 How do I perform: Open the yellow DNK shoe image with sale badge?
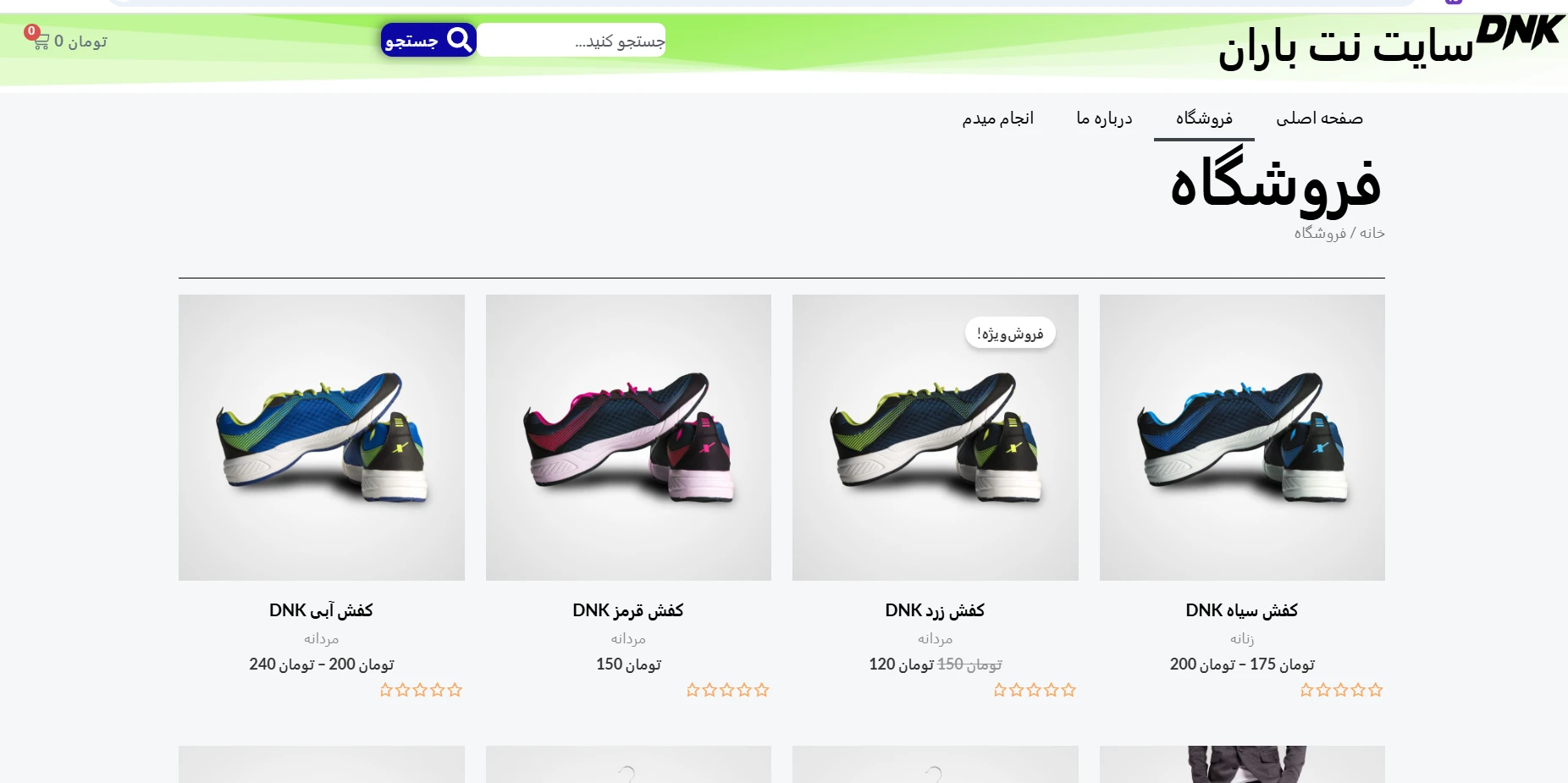point(936,438)
